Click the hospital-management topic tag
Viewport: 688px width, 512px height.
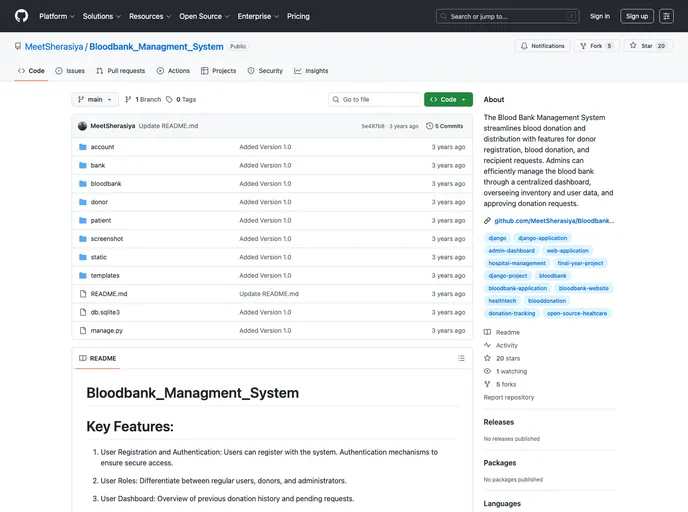(x=517, y=263)
